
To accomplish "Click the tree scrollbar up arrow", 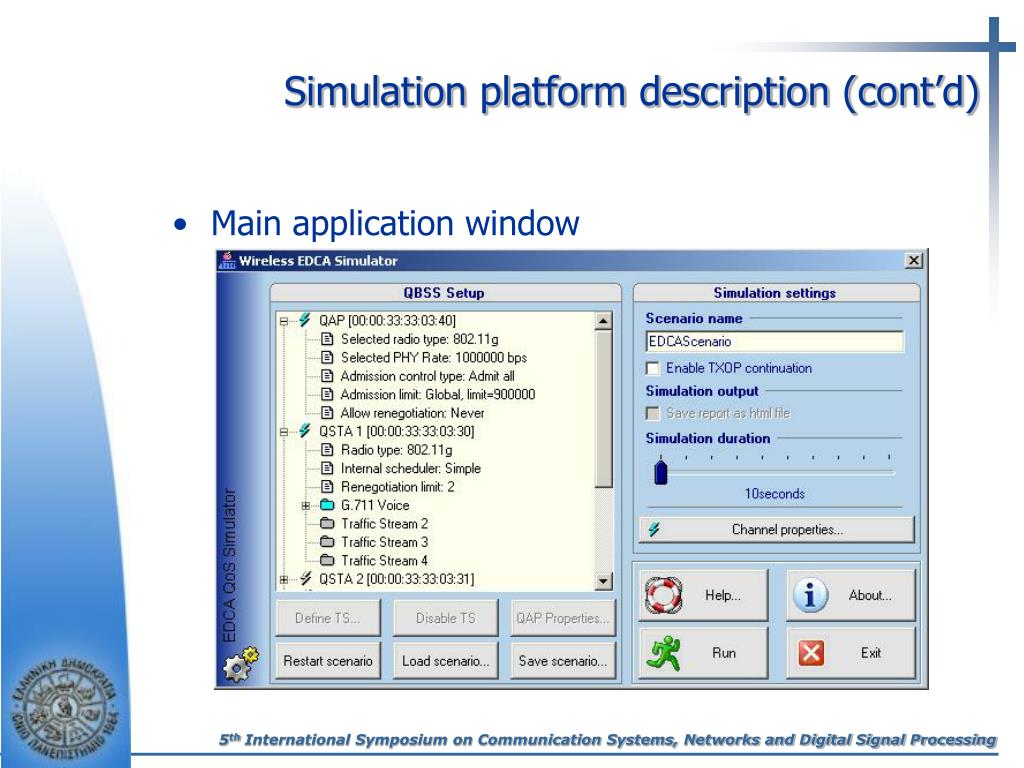I will (x=603, y=321).
